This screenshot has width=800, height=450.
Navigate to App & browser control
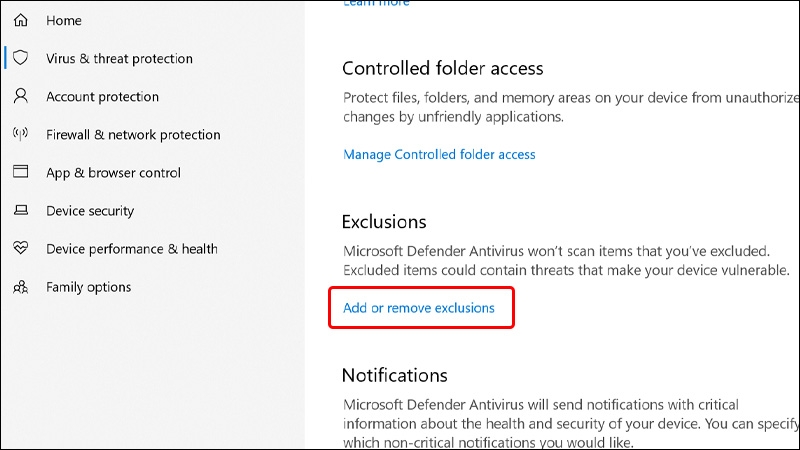[113, 173]
